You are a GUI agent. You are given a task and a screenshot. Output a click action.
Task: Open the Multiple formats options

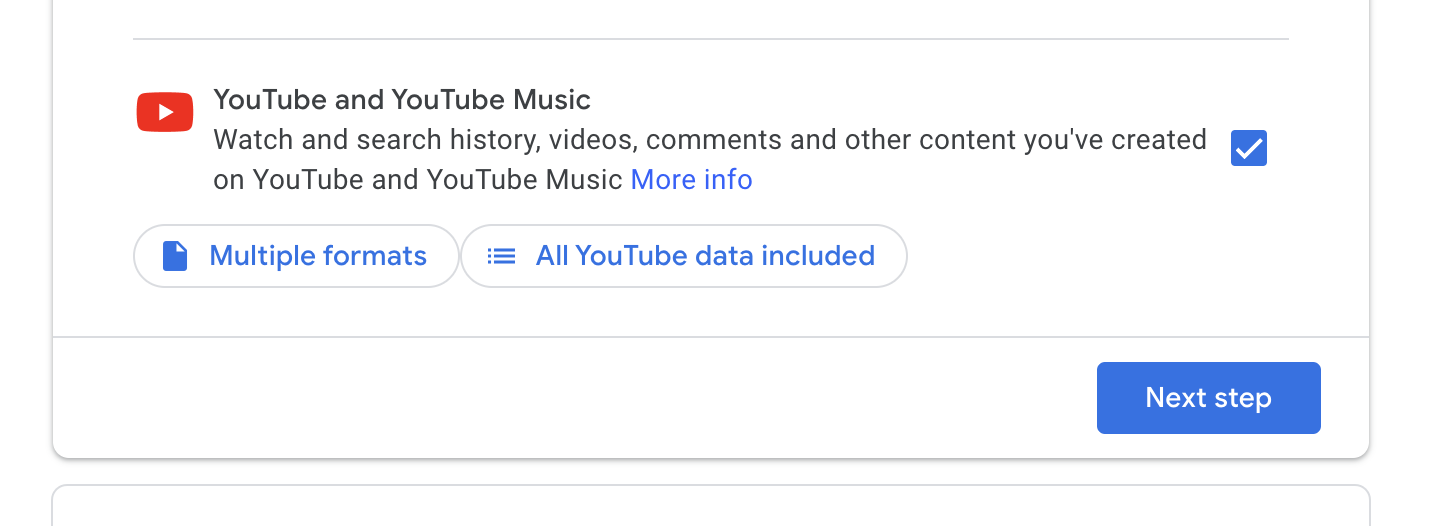(x=296, y=256)
